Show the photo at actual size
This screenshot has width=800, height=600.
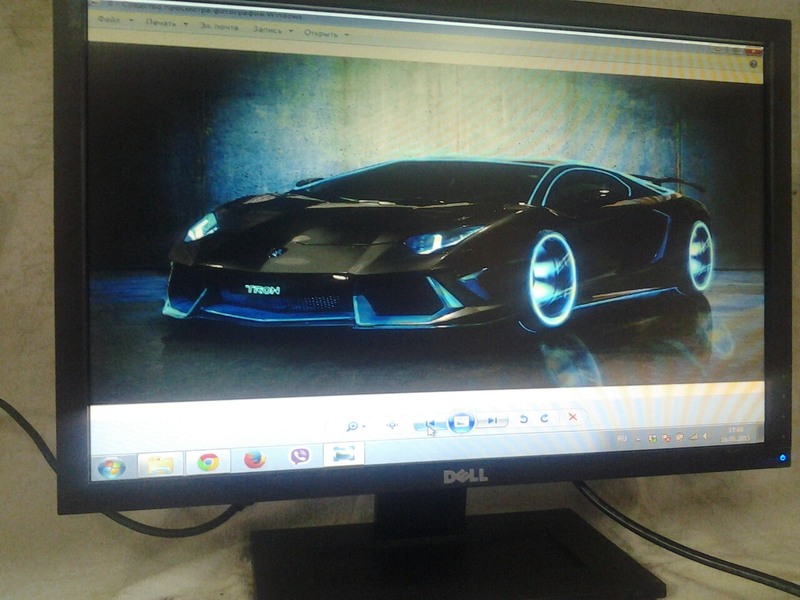click(392, 425)
